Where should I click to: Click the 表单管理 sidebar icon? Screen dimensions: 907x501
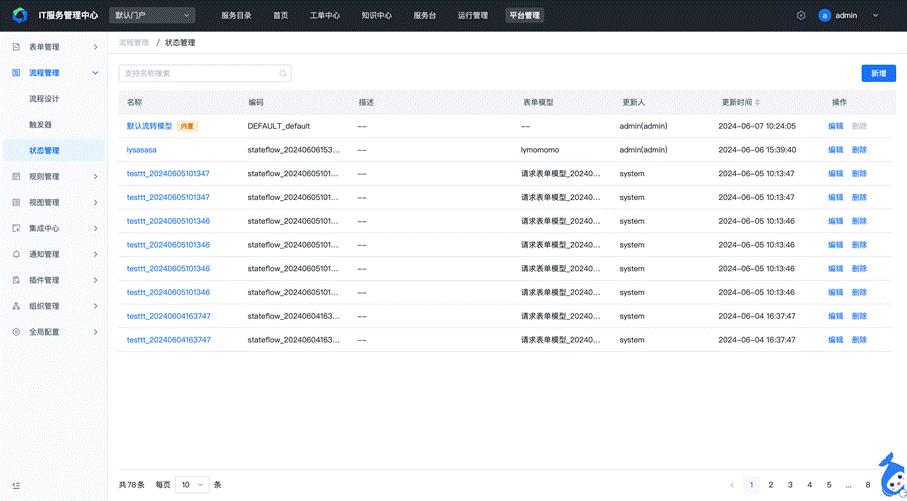[16, 47]
